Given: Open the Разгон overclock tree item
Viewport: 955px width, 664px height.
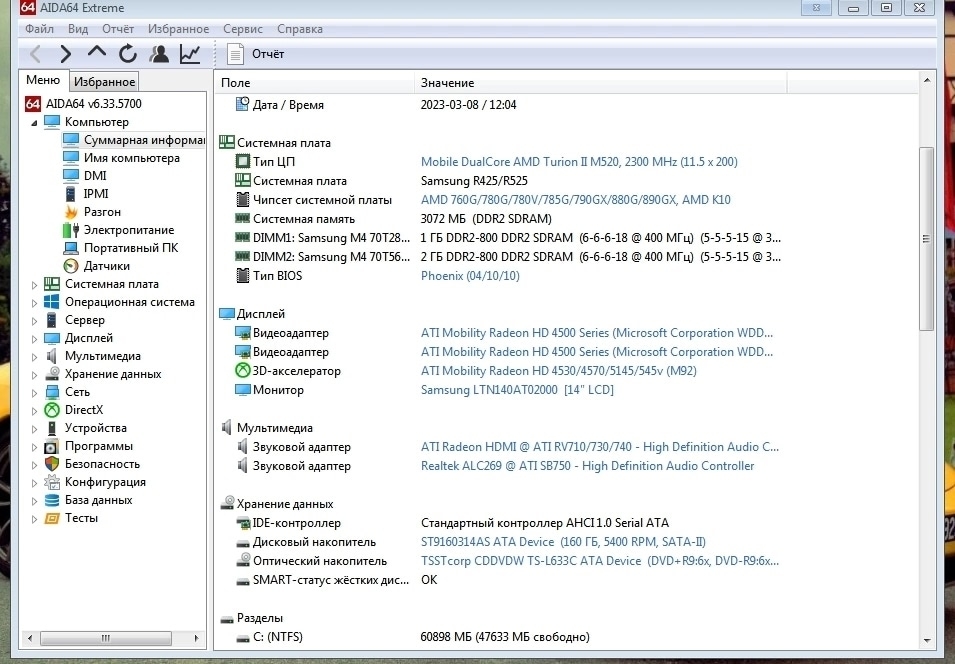Looking at the screenshot, I should (102, 212).
